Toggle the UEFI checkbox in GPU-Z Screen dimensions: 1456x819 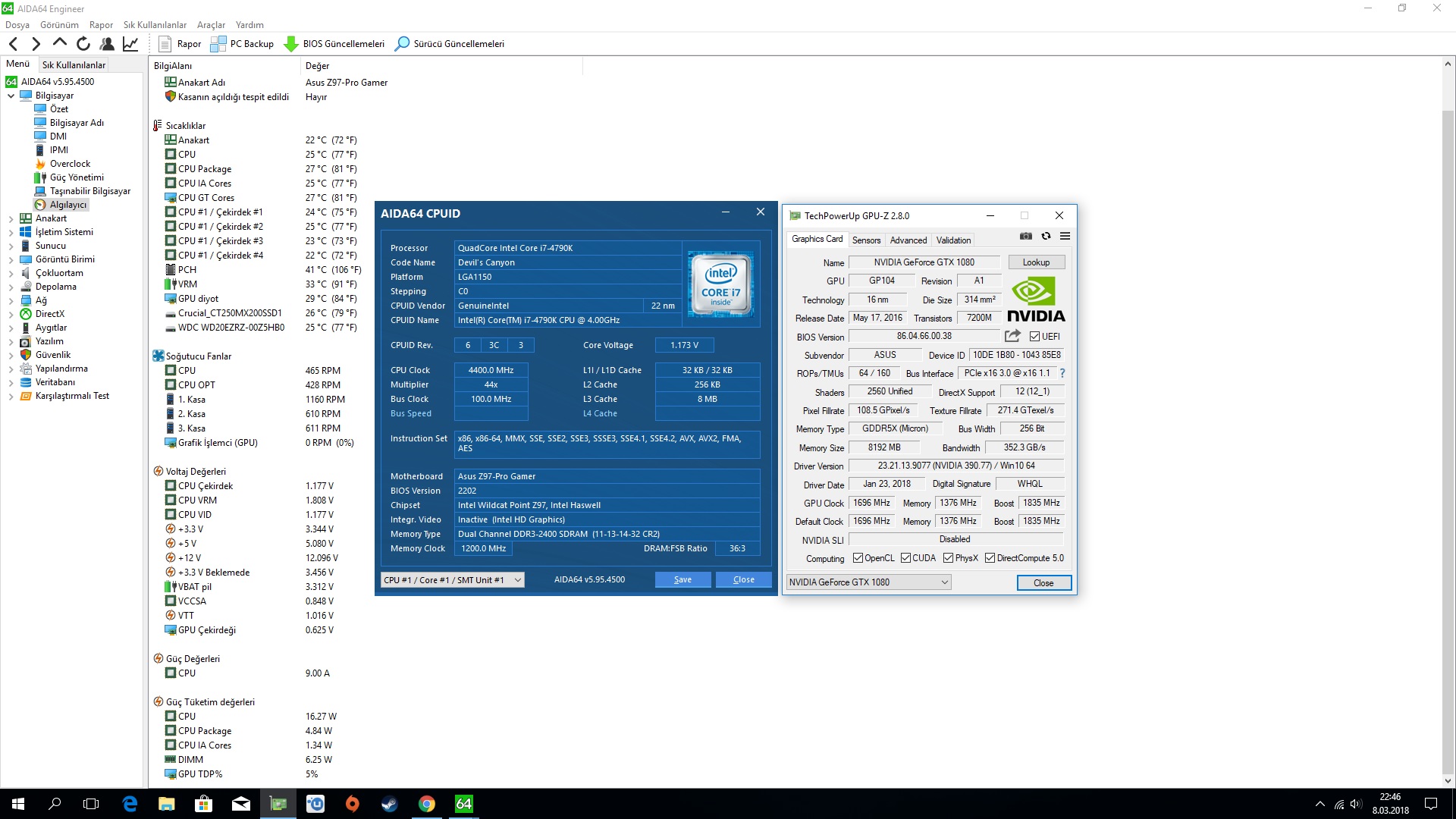click(x=1034, y=337)
